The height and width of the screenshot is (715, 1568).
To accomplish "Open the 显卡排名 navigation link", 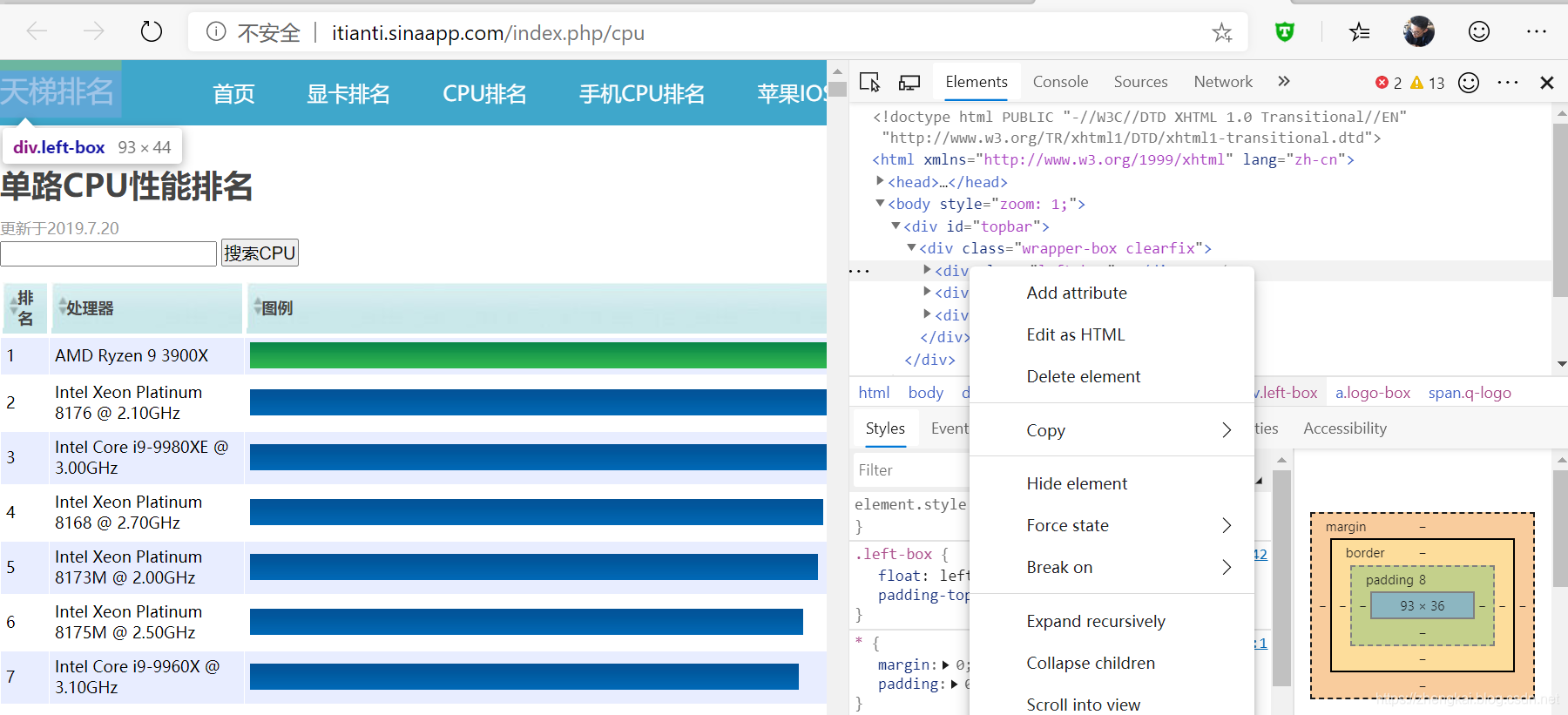I will pyautogui.click(x=348, y=94).
